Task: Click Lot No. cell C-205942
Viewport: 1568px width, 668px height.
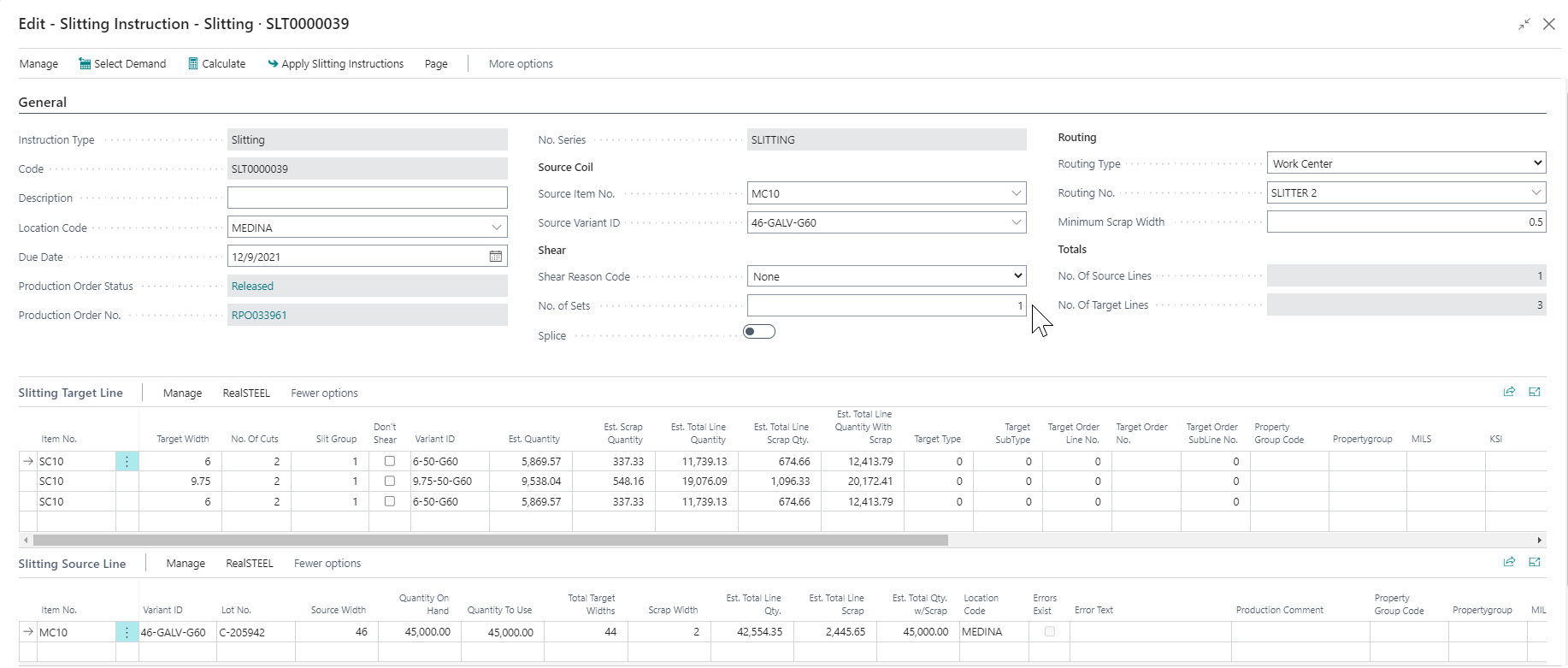Action: click(256, 632)
